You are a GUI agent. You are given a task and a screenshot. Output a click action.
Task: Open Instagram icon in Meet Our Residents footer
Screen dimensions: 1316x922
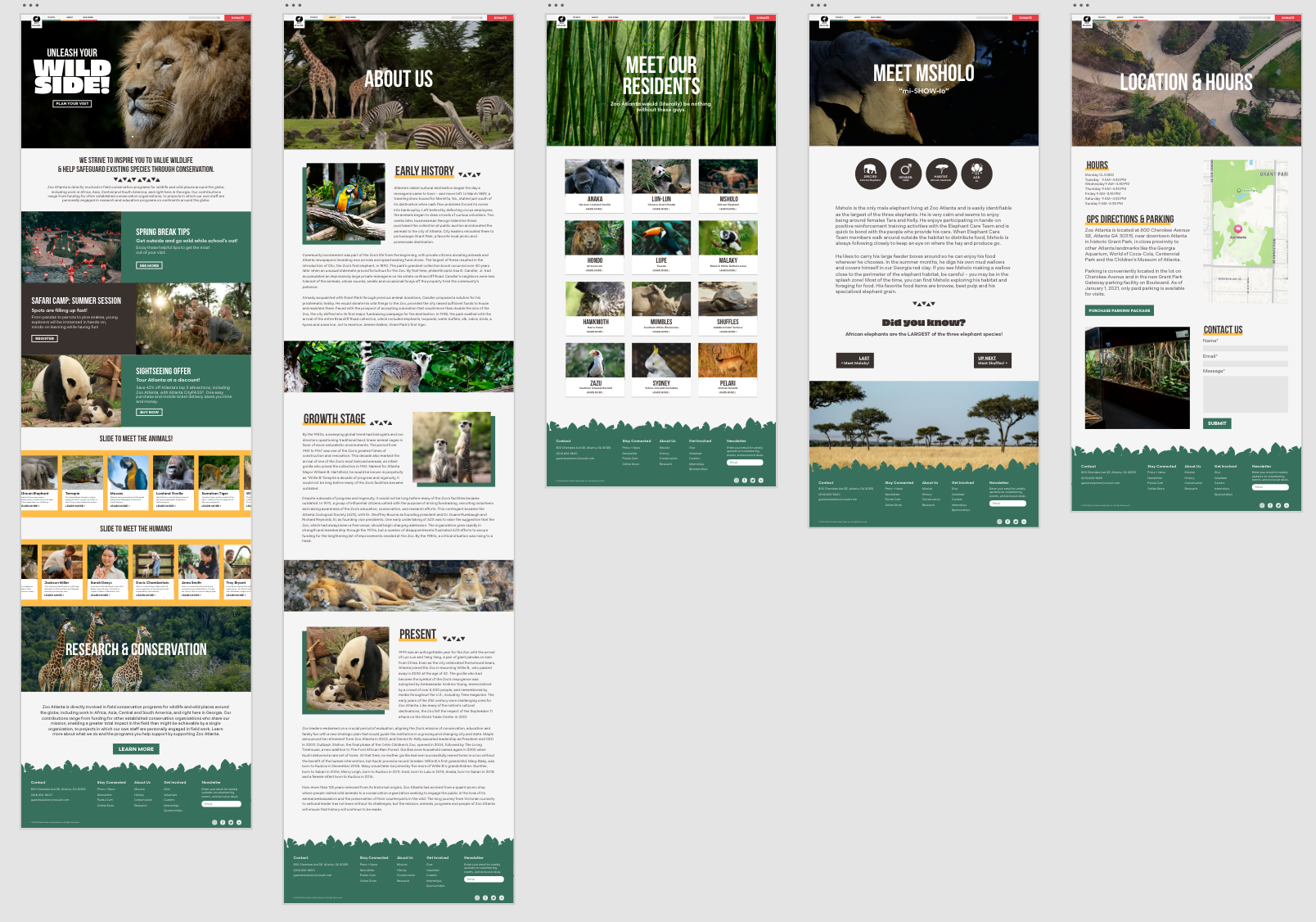pos(736,481)
